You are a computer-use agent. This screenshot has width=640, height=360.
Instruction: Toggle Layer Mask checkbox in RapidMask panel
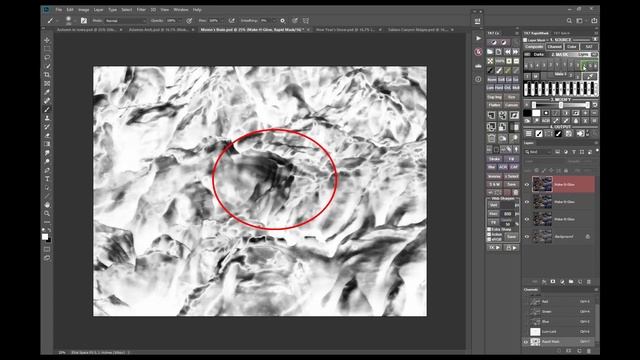coord(525,40)
